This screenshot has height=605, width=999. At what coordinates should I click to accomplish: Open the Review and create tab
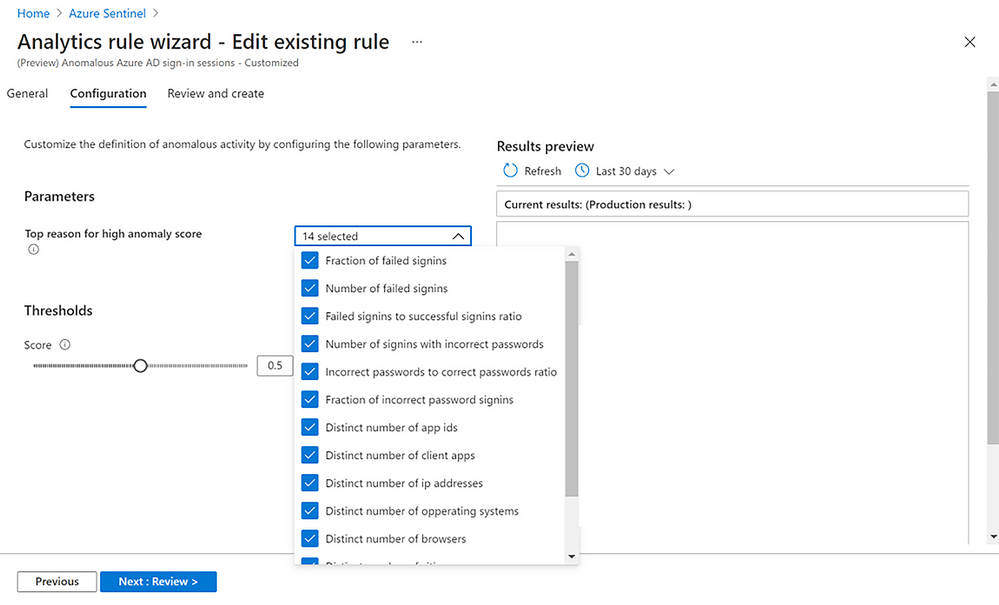[215, 94]
